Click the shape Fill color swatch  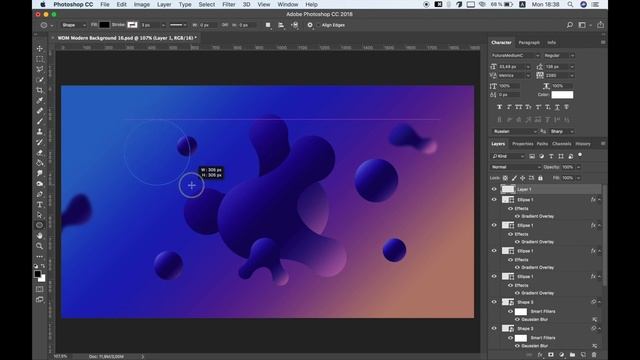[104, 25]
